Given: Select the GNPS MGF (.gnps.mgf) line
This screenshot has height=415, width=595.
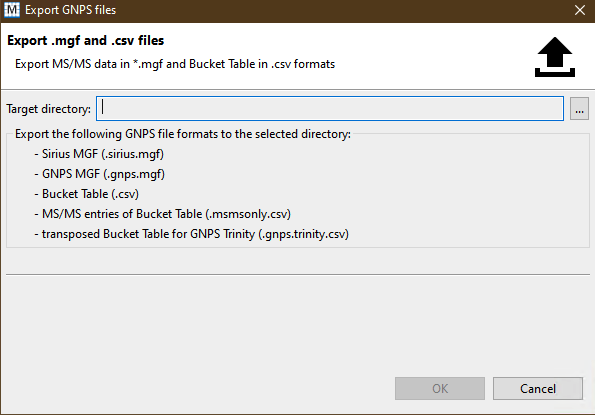Looking at the screenshot, I should [x=99, y=174].
